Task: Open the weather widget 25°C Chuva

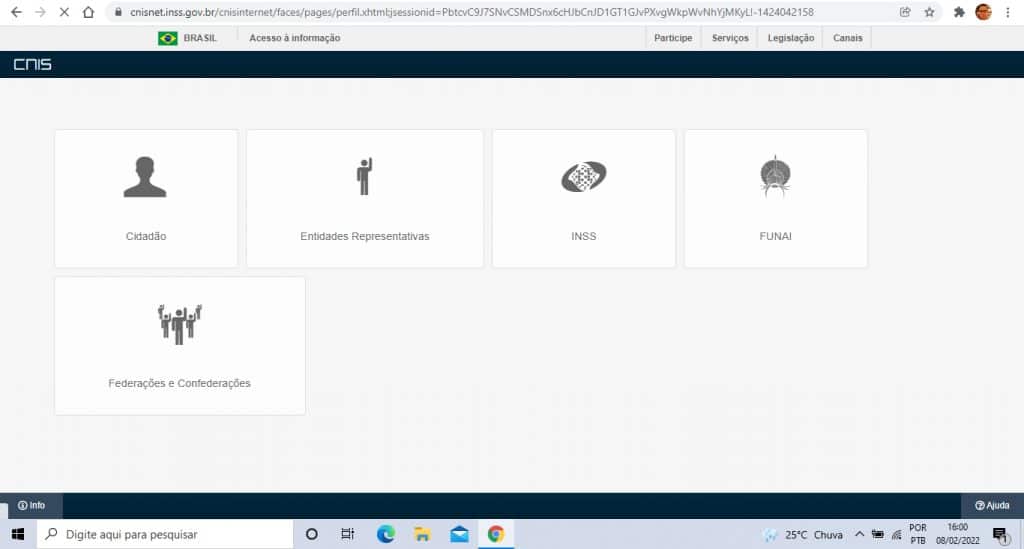Action: click(802, 535)
